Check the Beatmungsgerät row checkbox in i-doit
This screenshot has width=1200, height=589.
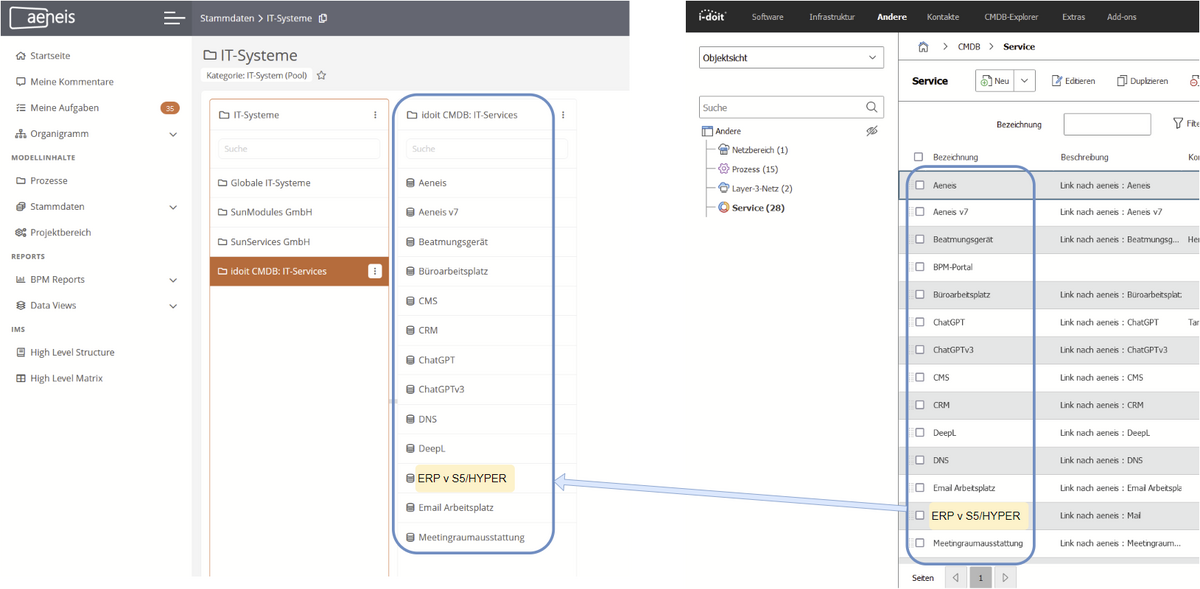tap(919, 239)
